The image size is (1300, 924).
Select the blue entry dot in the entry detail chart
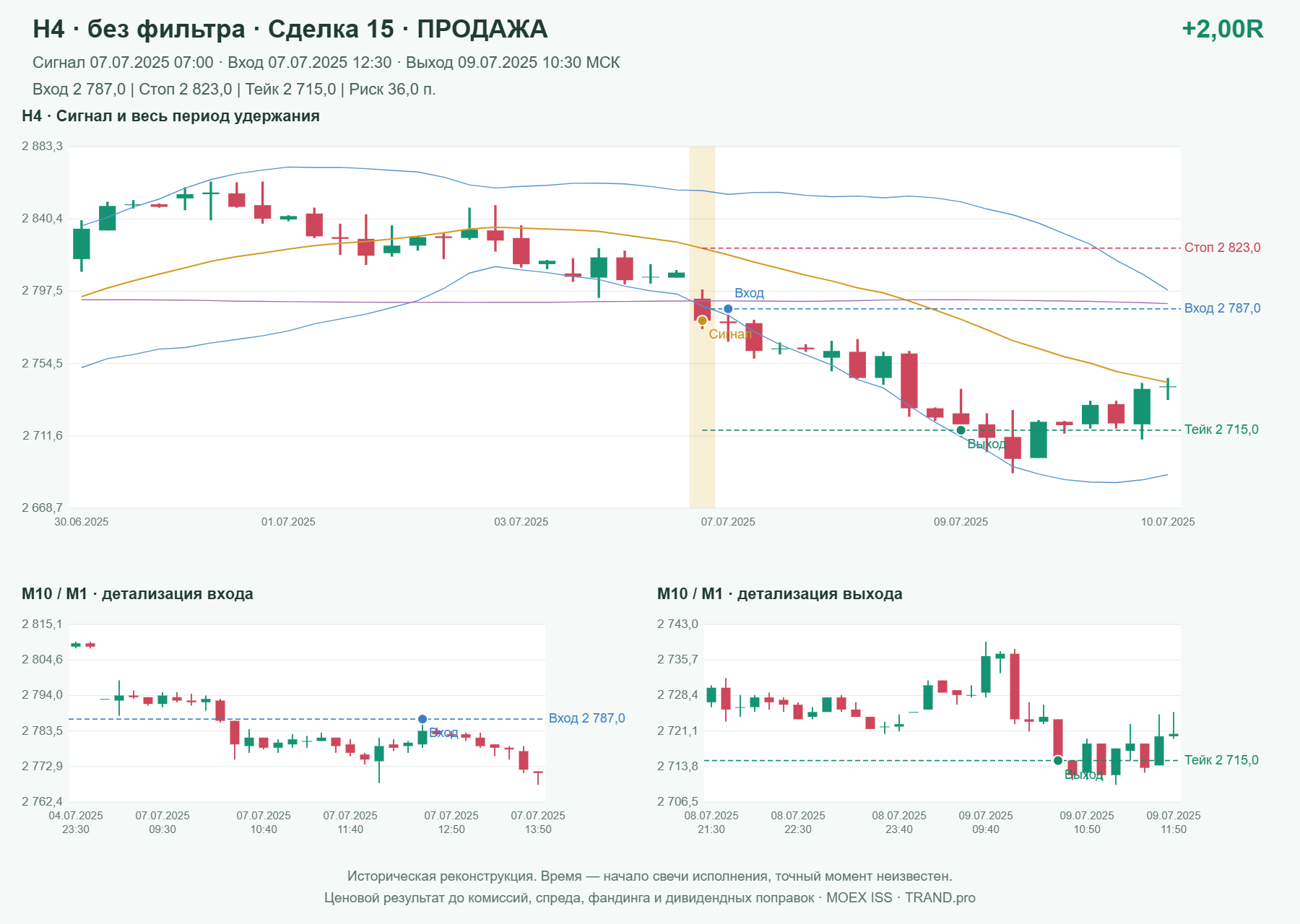point(422,719)
